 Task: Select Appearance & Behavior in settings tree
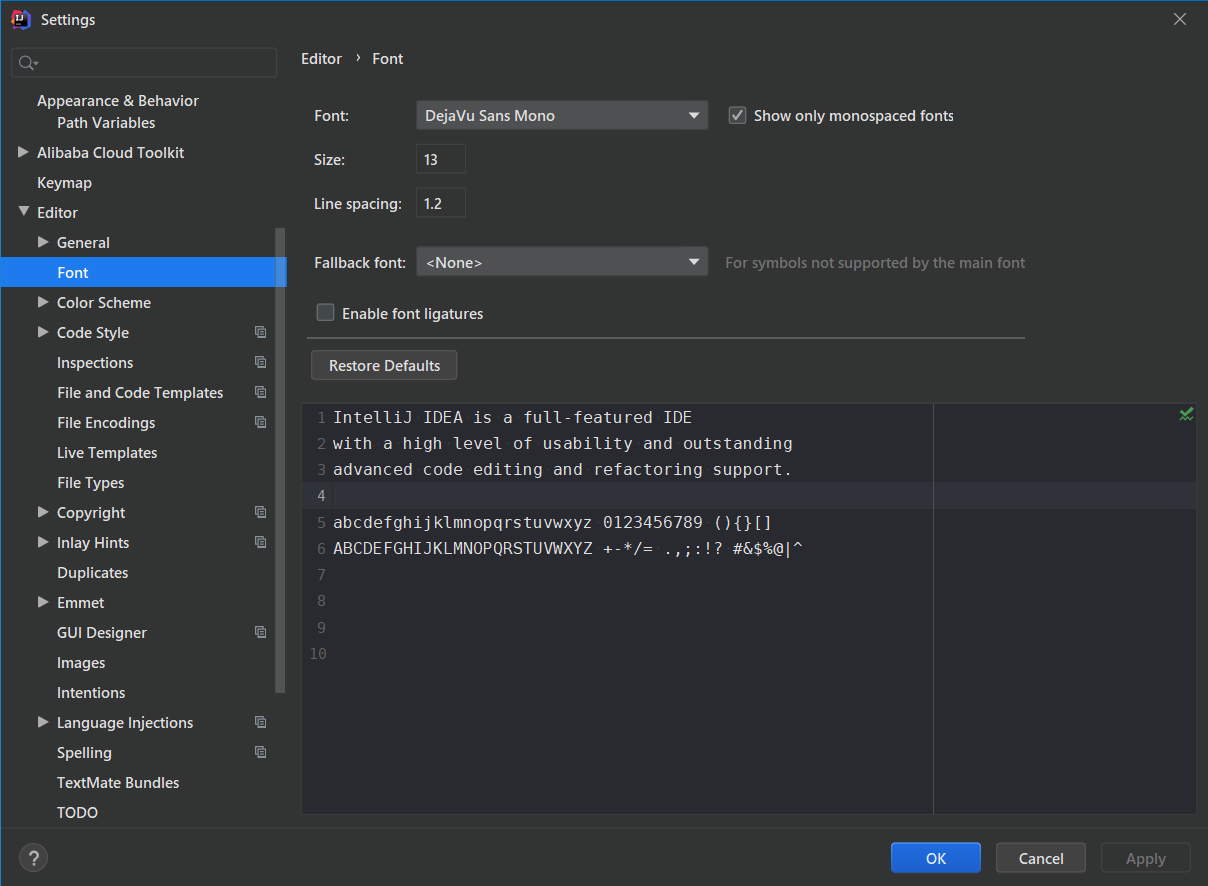[x=118, y=101]
